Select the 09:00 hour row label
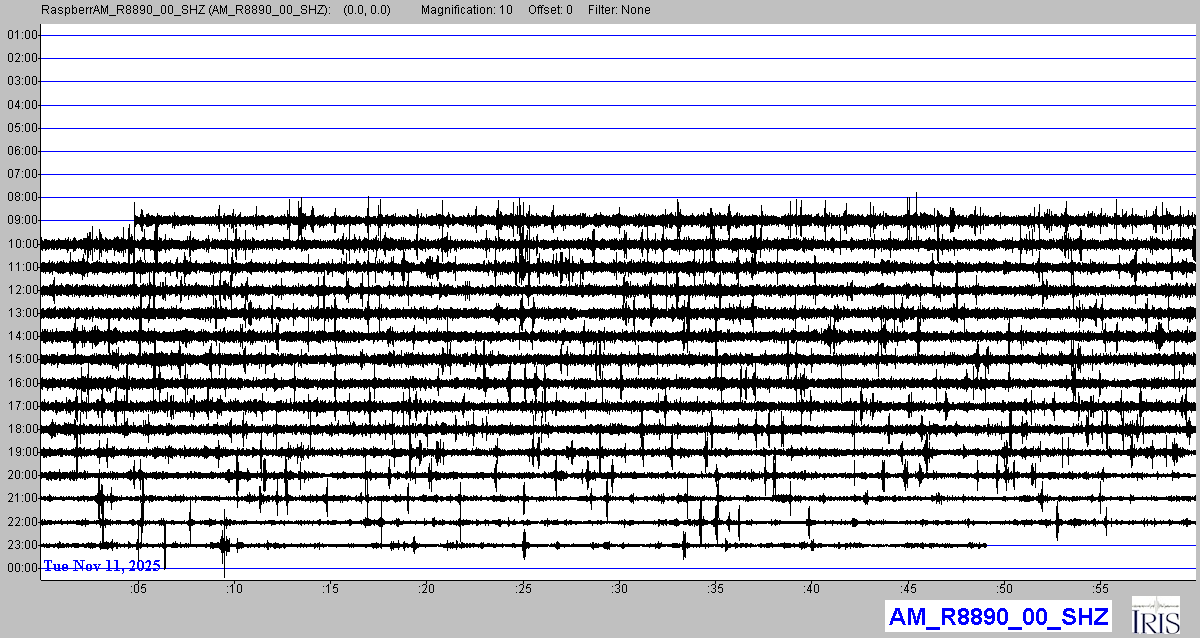This screenshot has width=1200, height=638. (22, 220)
